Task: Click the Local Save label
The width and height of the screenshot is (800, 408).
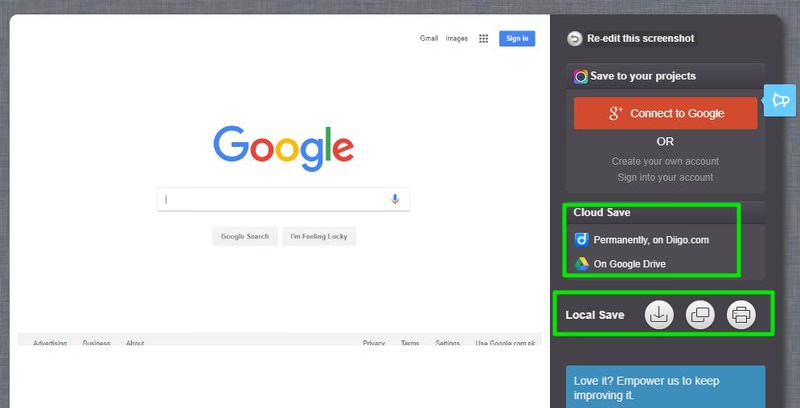Action: point(595,315)
